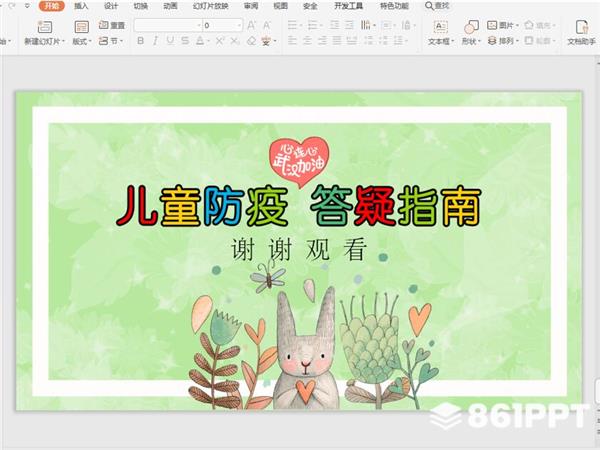Click the shape Fill (填充) button
The image size is (600, 450).
pyautogui.click(x=540, y=25)
